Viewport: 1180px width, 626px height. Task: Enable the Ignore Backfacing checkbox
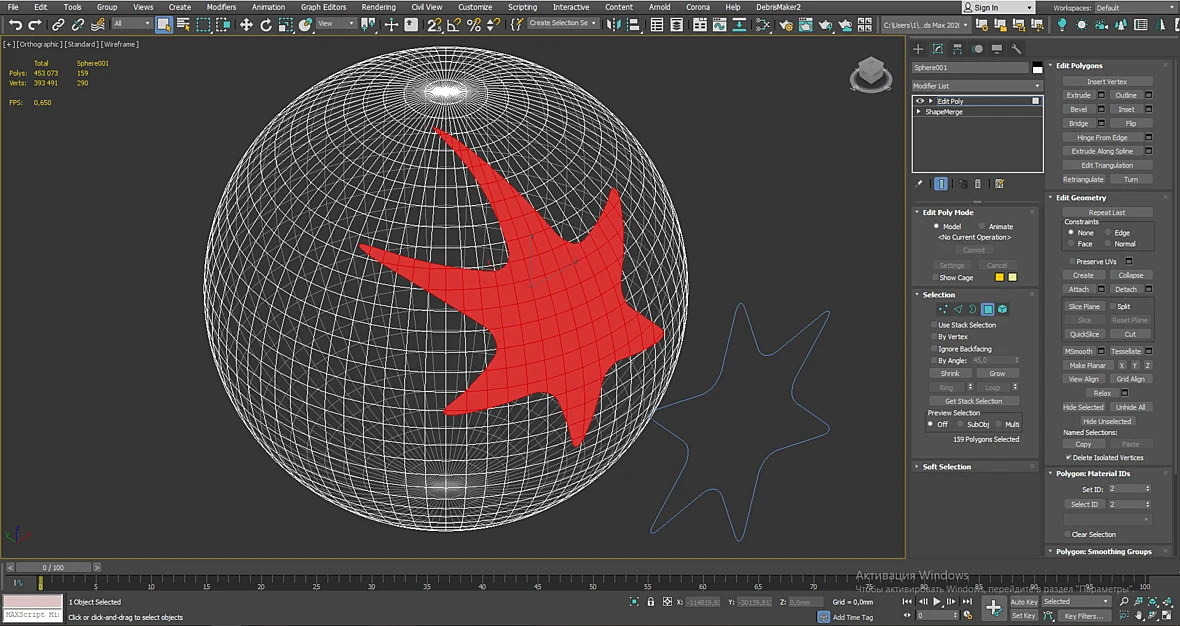[x=934, y=349]
